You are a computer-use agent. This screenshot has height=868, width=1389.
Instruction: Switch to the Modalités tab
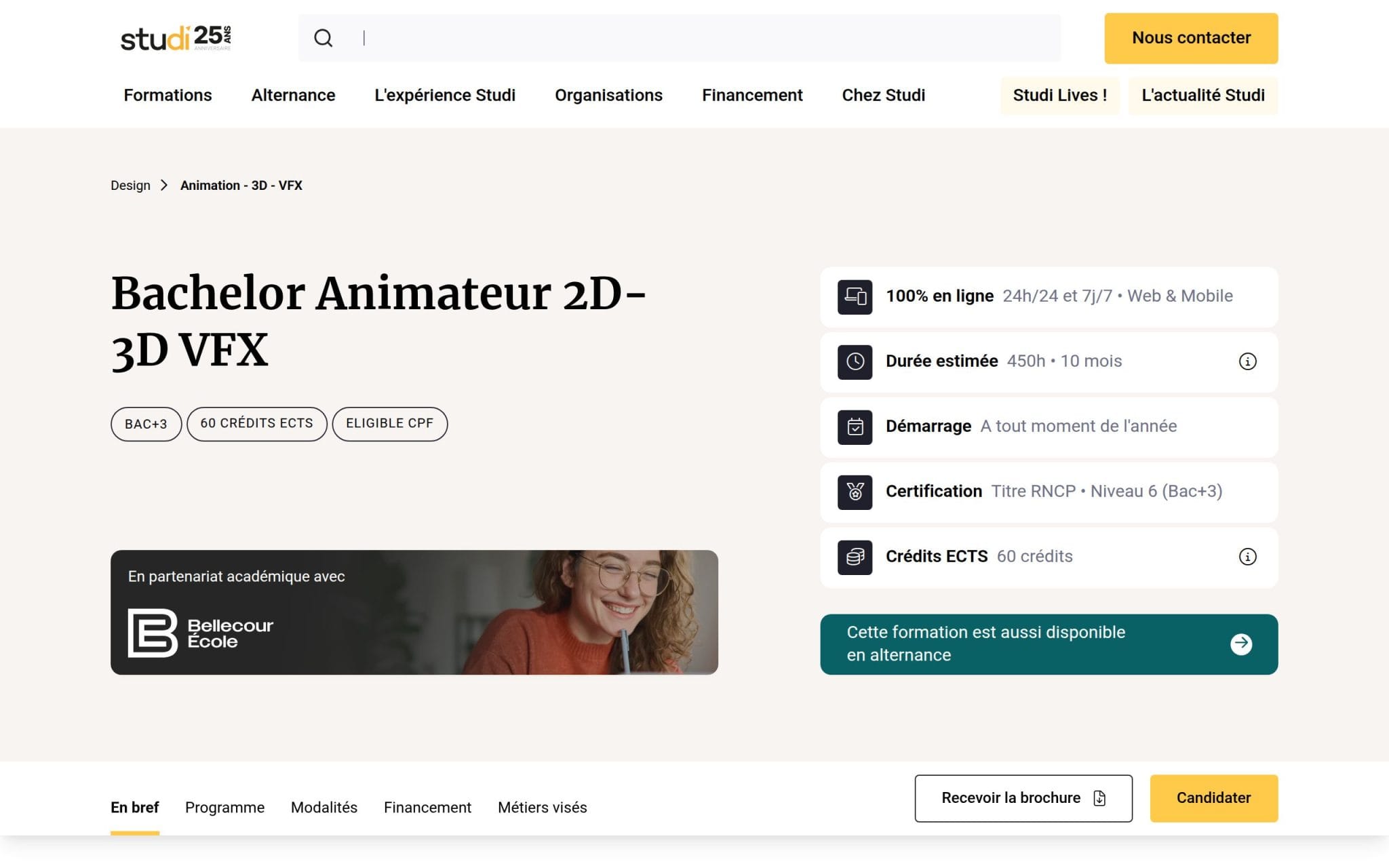(324, 808)
